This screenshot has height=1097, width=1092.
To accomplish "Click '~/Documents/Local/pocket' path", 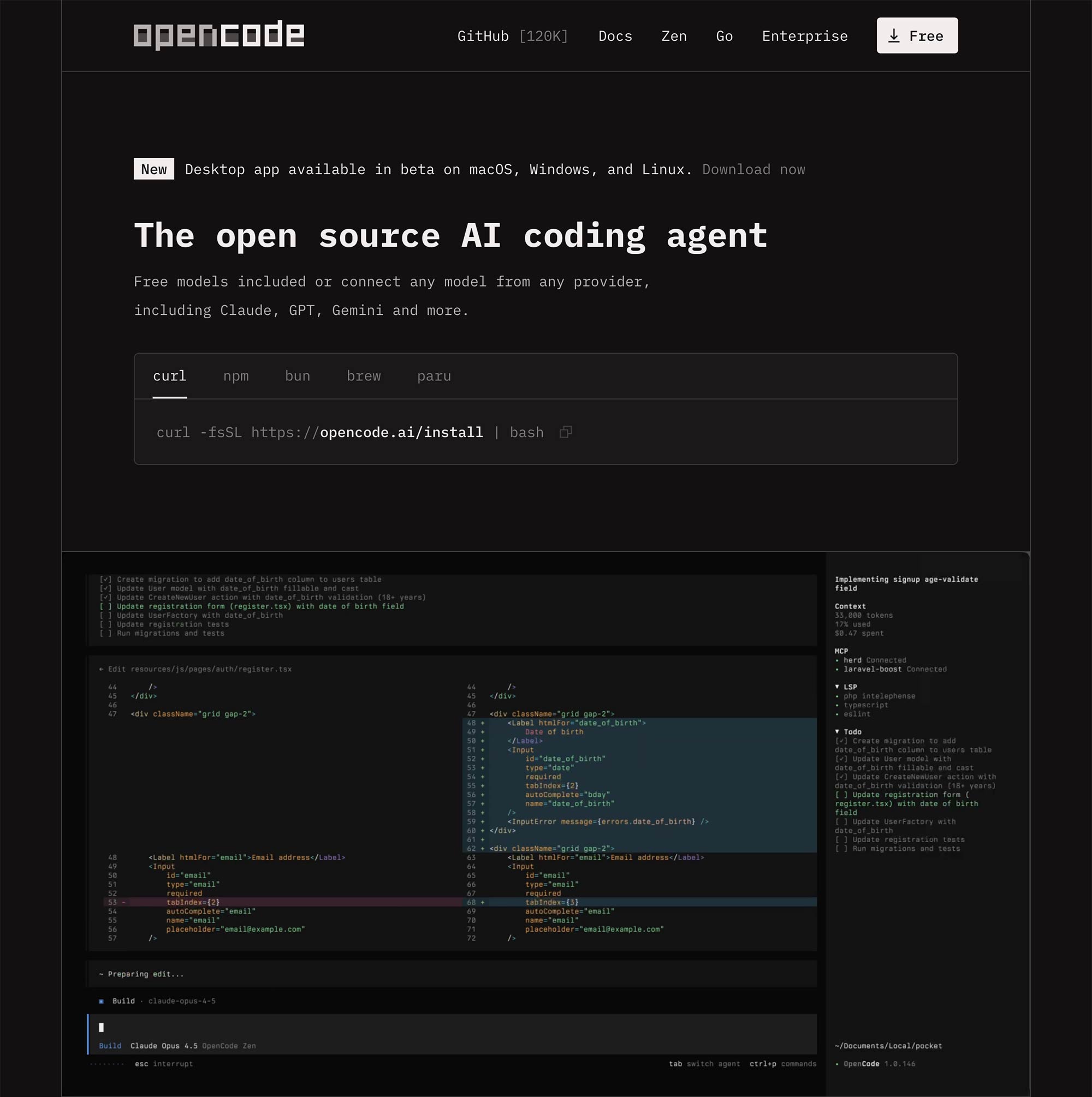I will (888, 1045).
